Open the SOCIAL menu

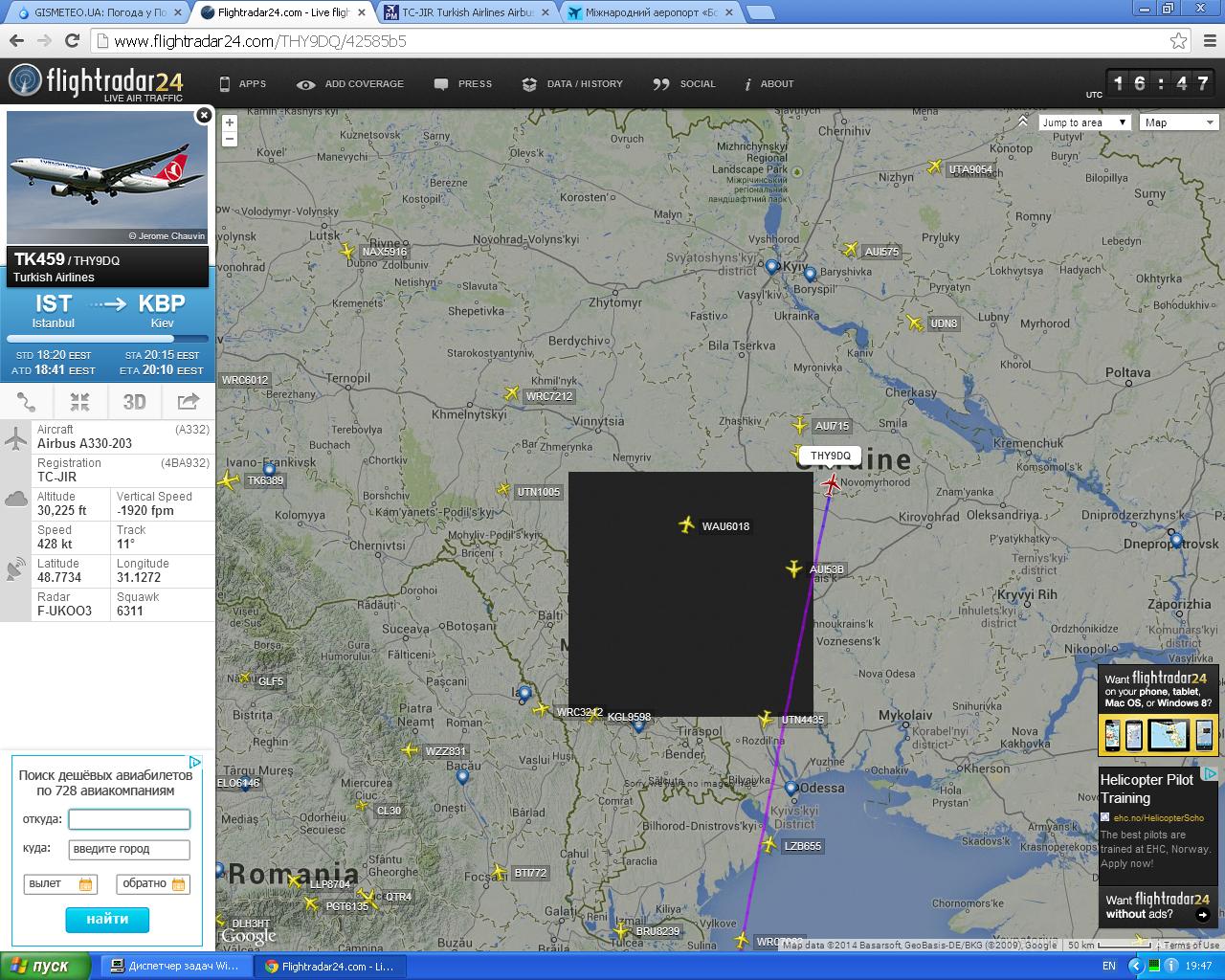[684, 84]
